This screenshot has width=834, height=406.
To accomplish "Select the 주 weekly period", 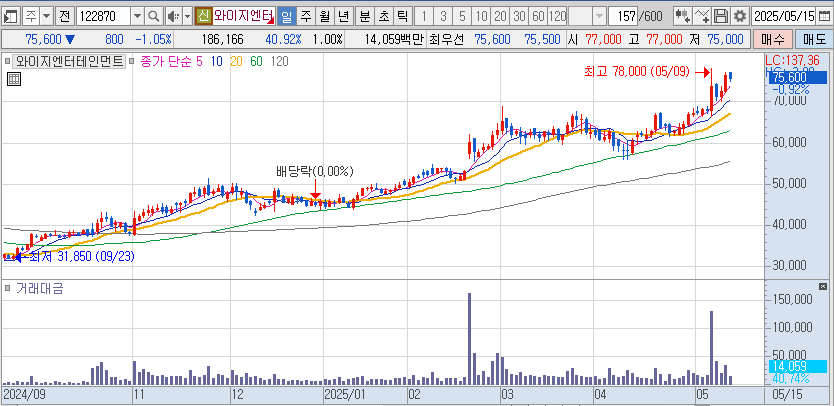I will 305,17.
